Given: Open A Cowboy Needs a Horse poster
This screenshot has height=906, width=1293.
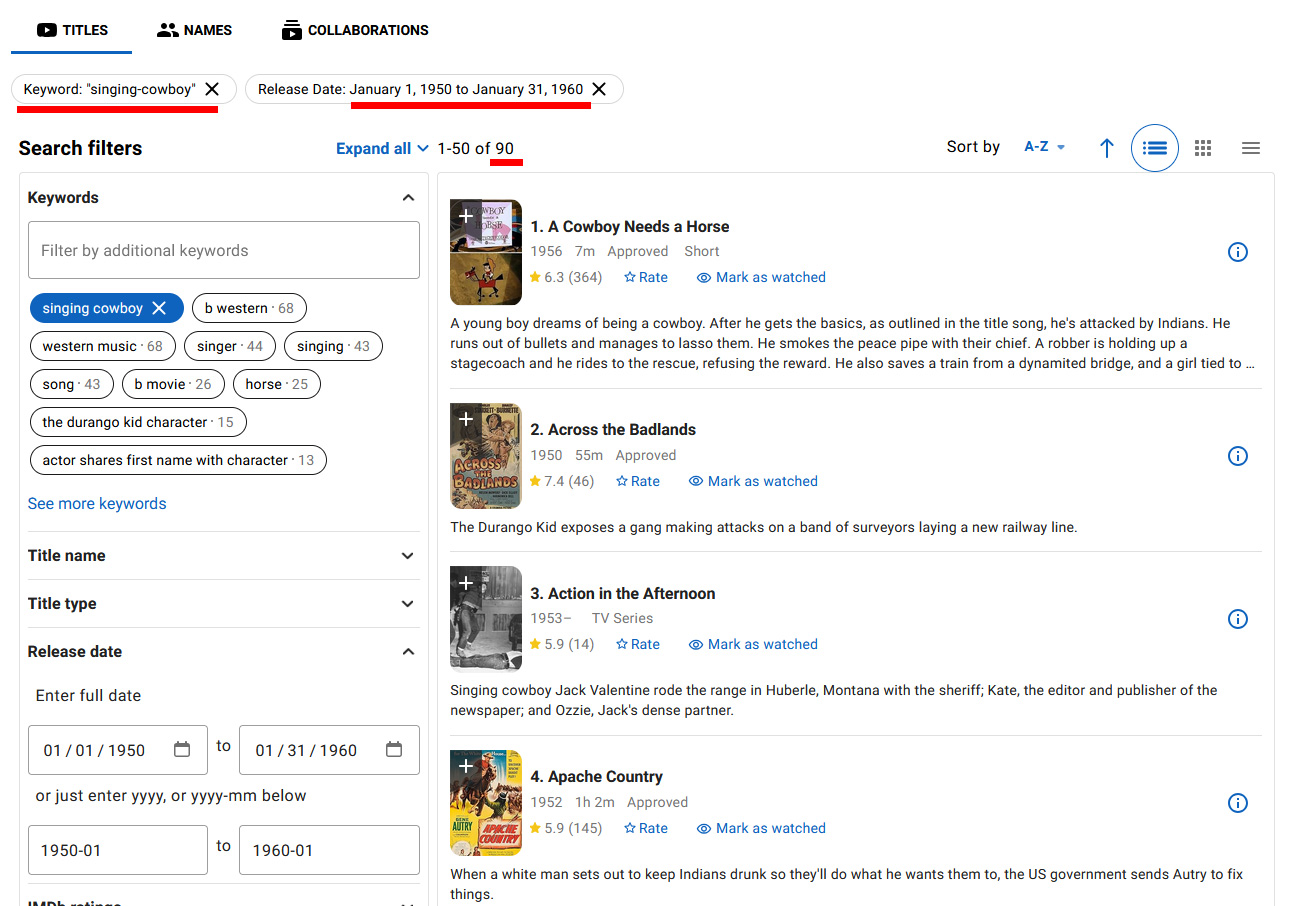Looking at the screenshot, I should click(x=486, y=252).
